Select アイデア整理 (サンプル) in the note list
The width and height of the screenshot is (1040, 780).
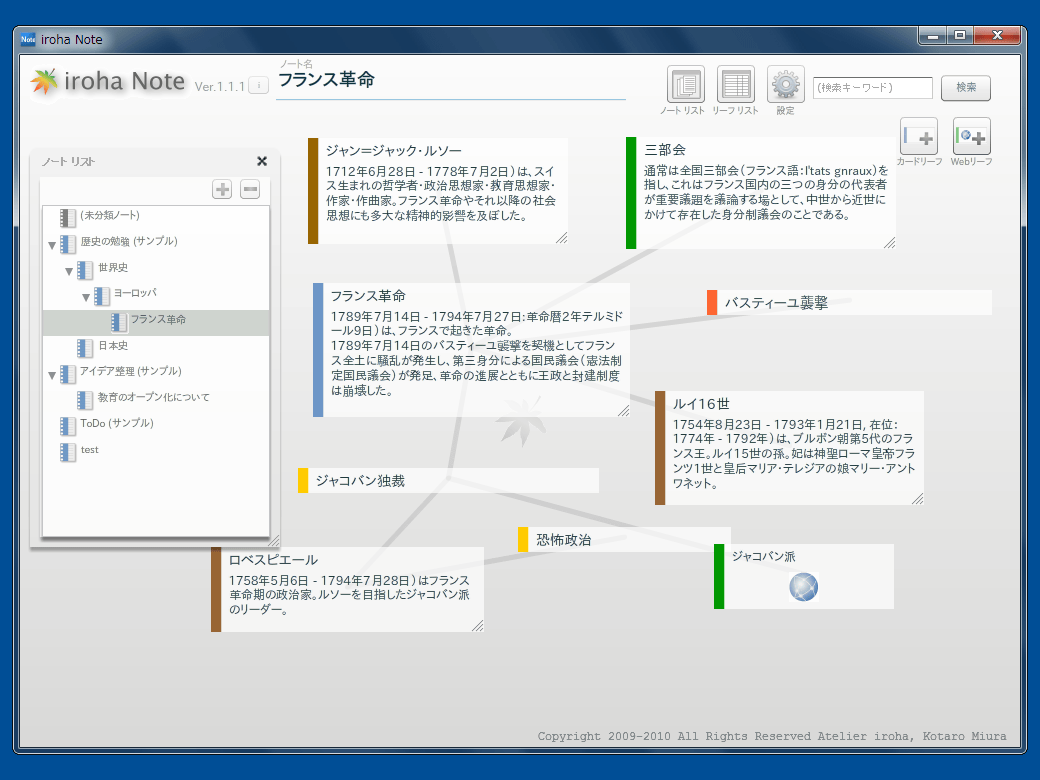tap(131, 371)
